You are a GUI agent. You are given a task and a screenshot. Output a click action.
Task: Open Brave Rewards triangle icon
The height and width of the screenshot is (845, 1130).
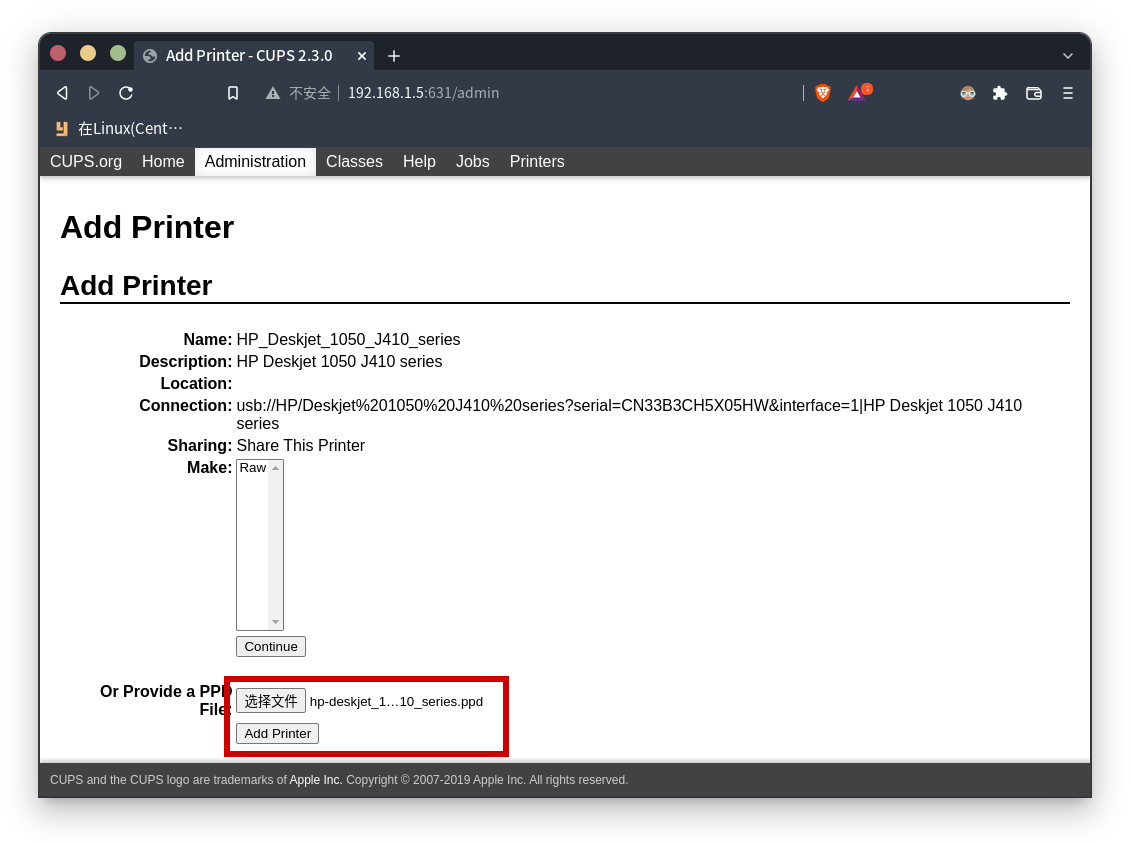click(857, 93)
